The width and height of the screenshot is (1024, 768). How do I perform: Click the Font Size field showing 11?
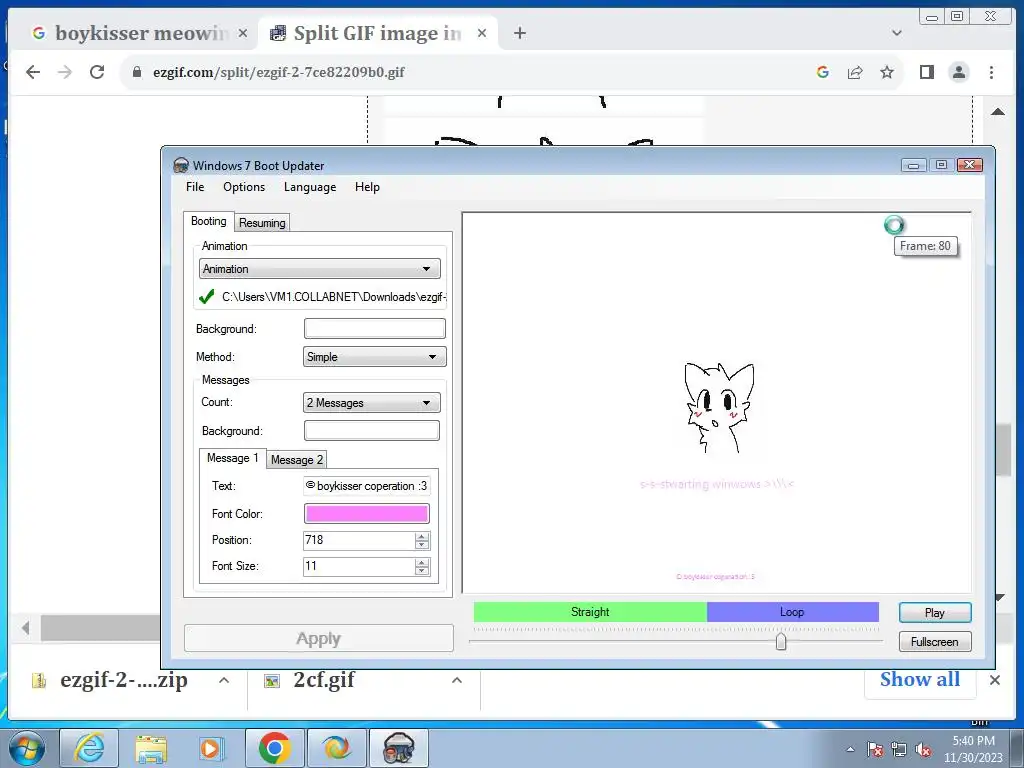[x=359, y=566]
